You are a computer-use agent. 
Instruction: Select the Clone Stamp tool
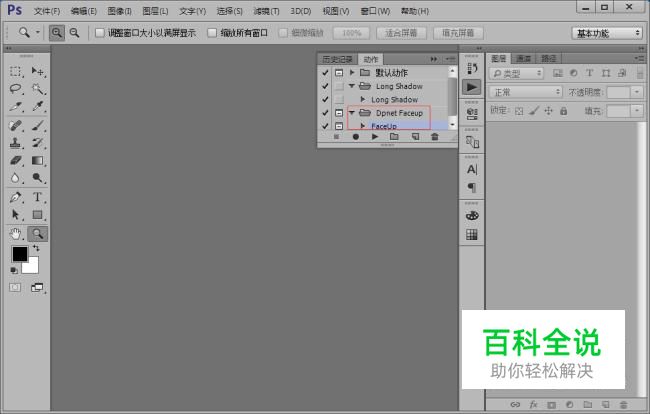coord(15,143)
